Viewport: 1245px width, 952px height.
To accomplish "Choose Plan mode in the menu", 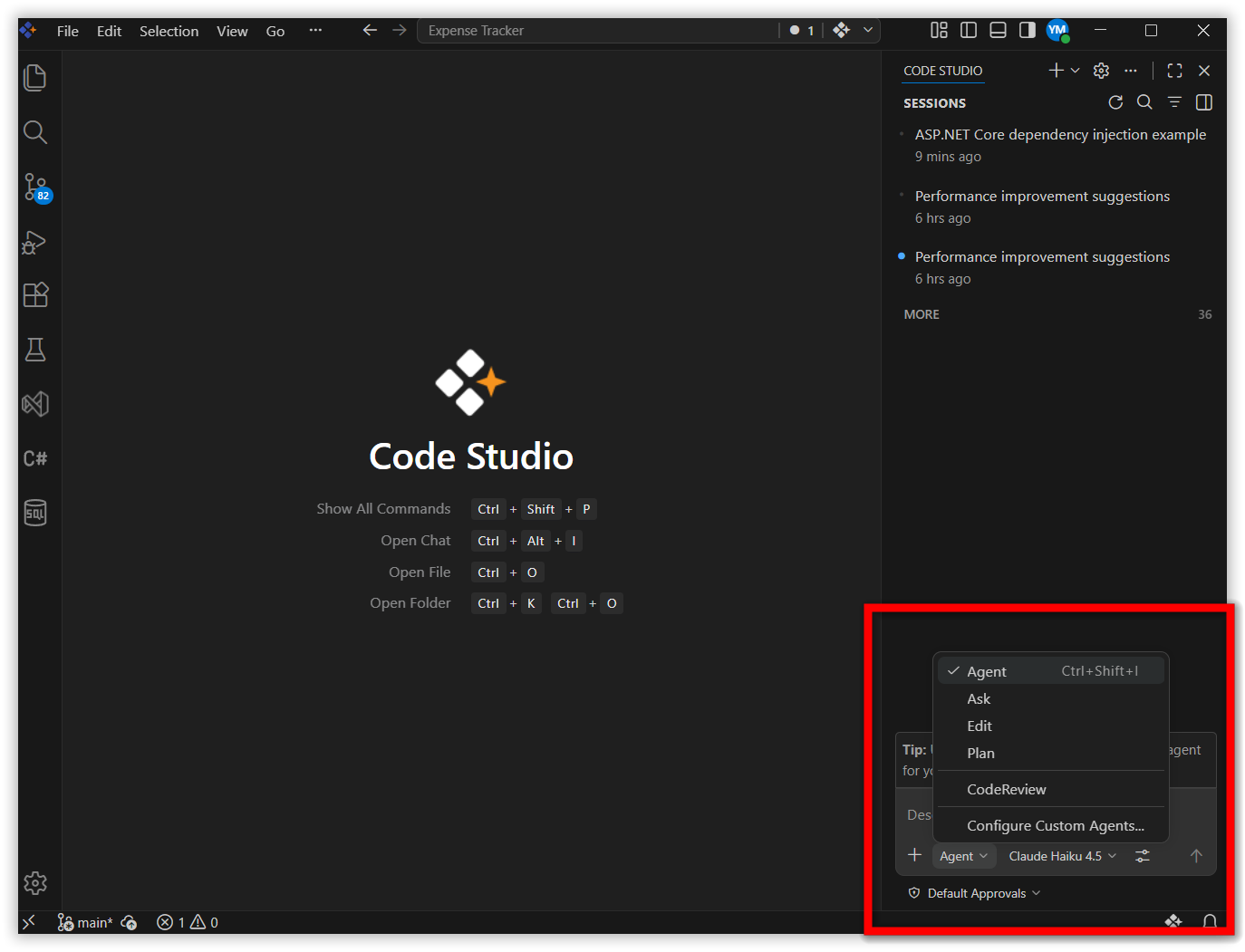I will (1051, 754).
